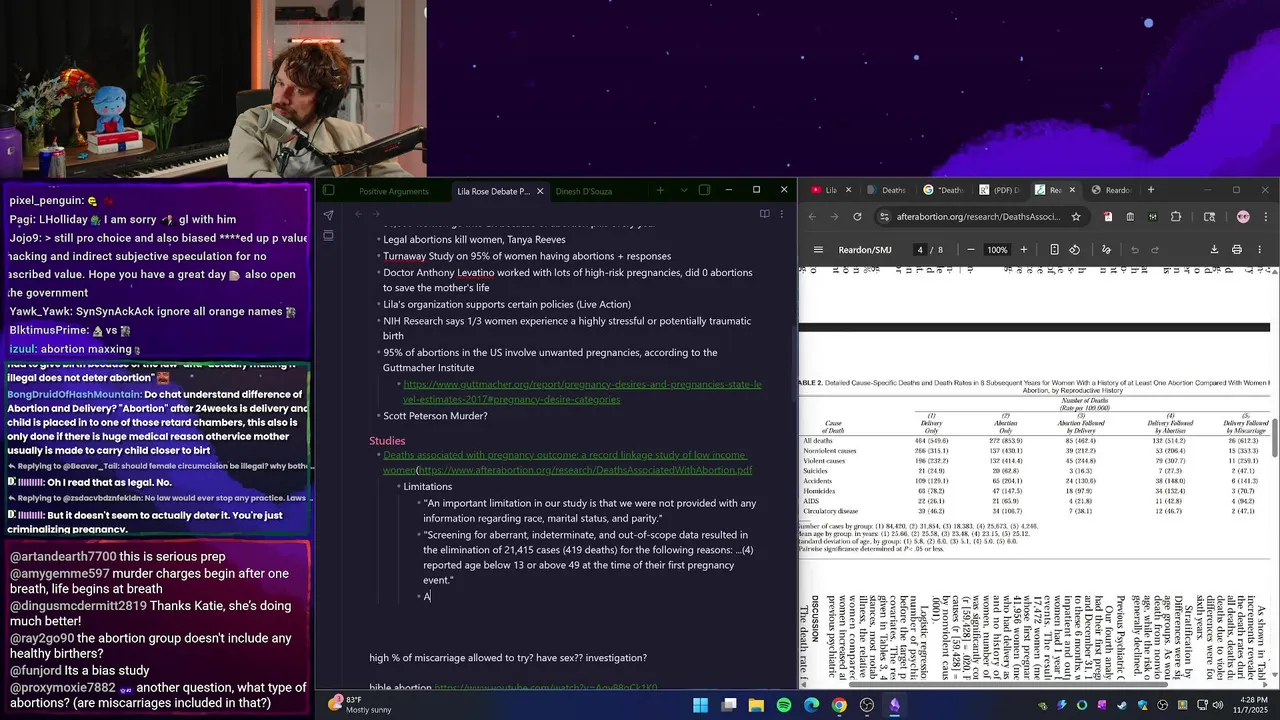Click the Scott Peterson Murder? bullet
This screenshot has width=1280, height=720.
click(x=435, y=415)
